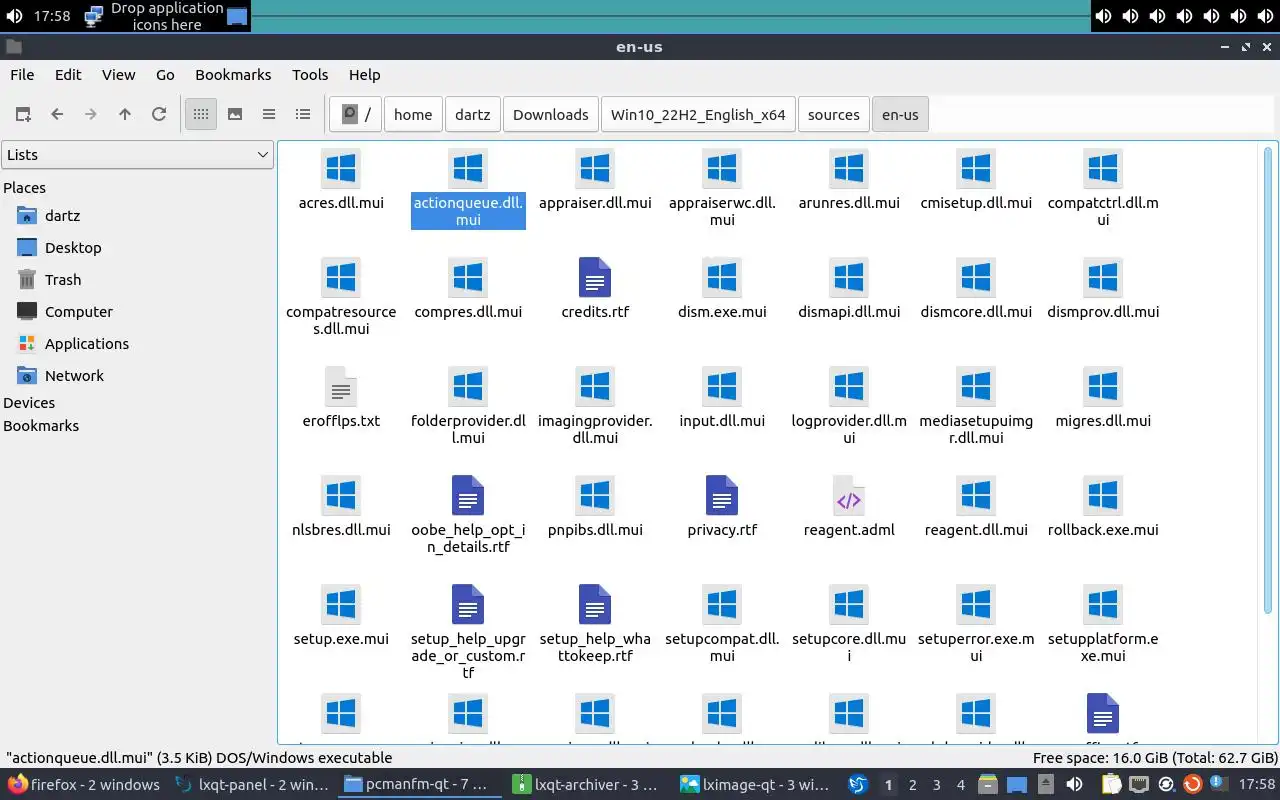The height and width of the screenshot is (800, 1280).
Task: Open a new tab with the toolbar icon
Action: click(23, 114)
